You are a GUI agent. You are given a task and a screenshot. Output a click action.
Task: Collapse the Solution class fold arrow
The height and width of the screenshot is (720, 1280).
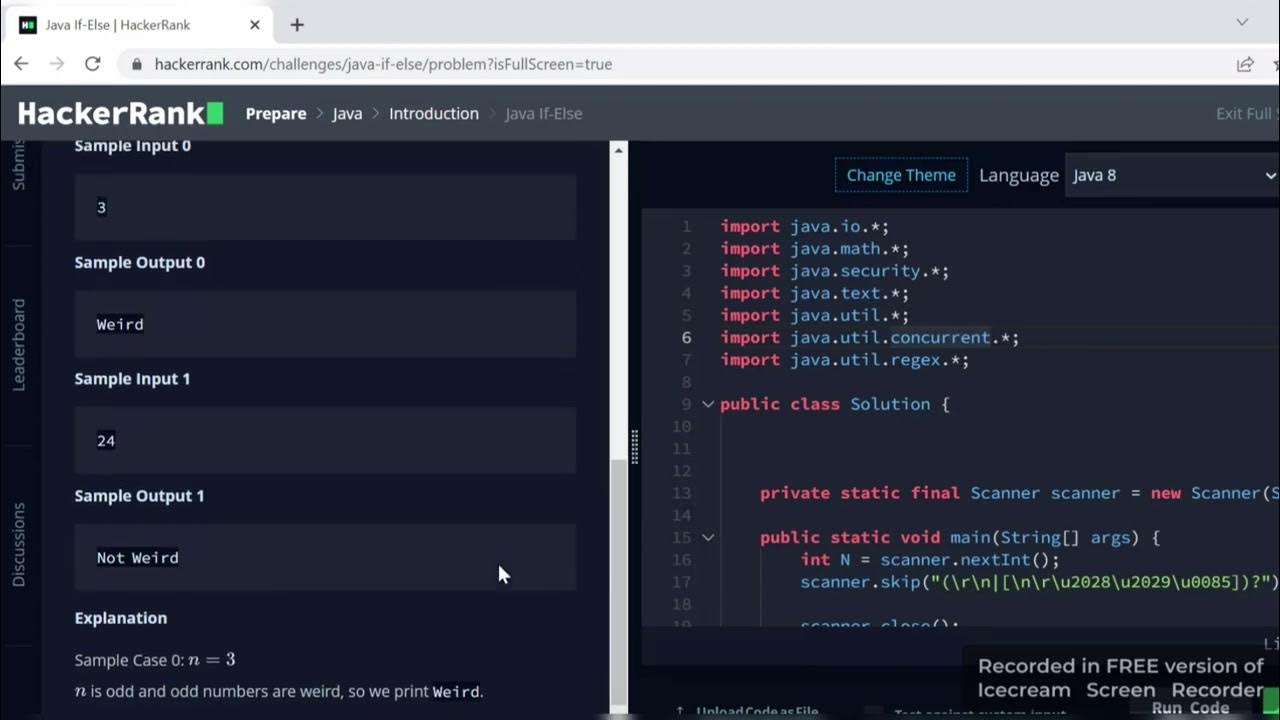708,404
